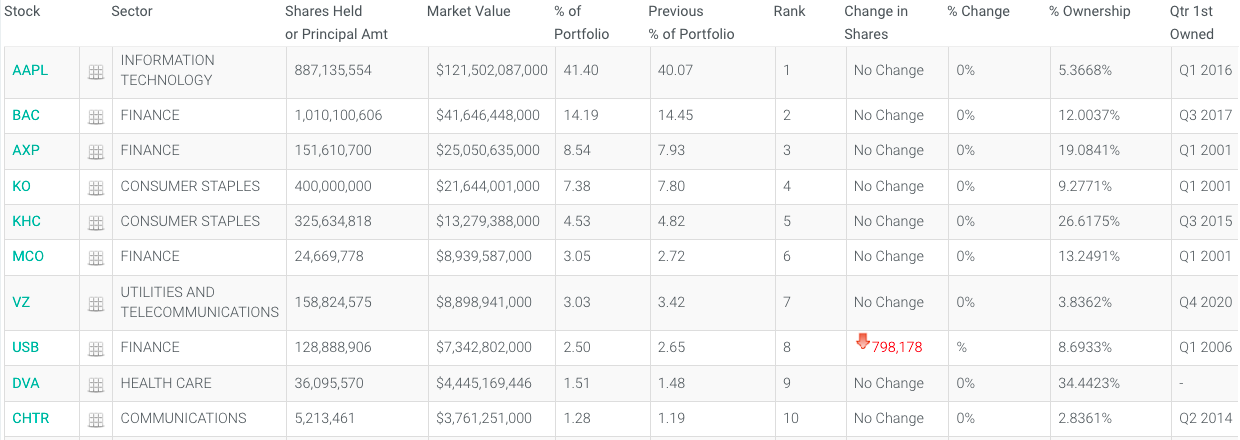Sort by Change in Shares column header
This screenshot has width=1240, height=440.
(x=876, y=23)
